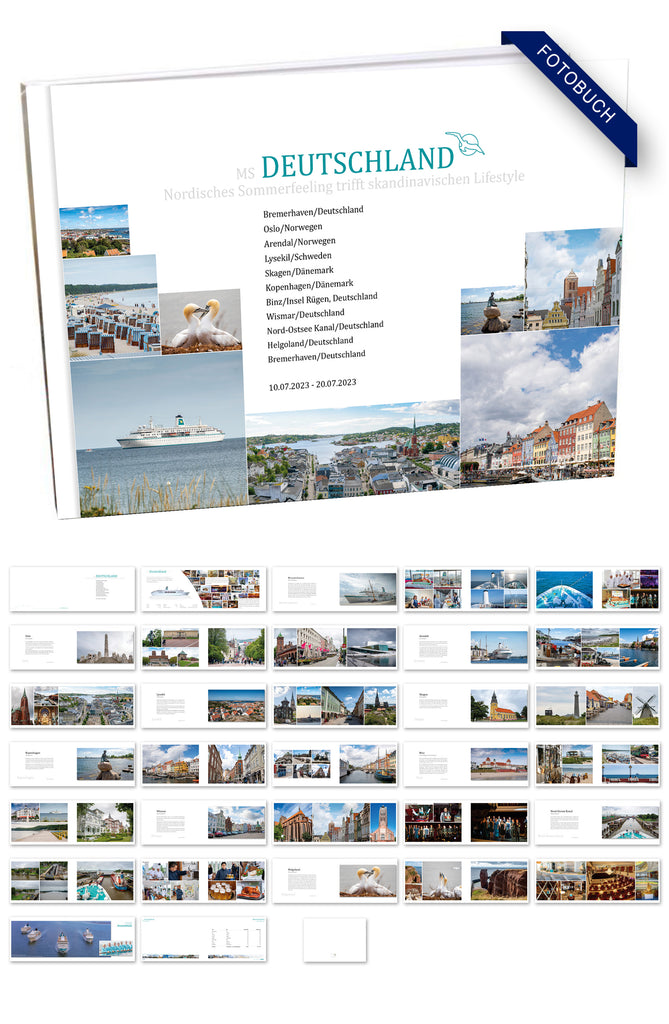Open the Kopenhagen intro spread with mermaid statue

click(x=73, y=763)
